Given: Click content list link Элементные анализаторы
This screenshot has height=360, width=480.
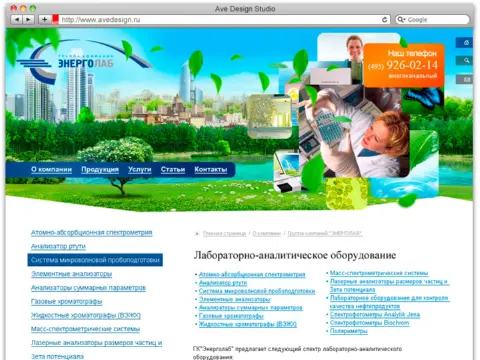Looking at the screenshot, I should coord(234,299).
